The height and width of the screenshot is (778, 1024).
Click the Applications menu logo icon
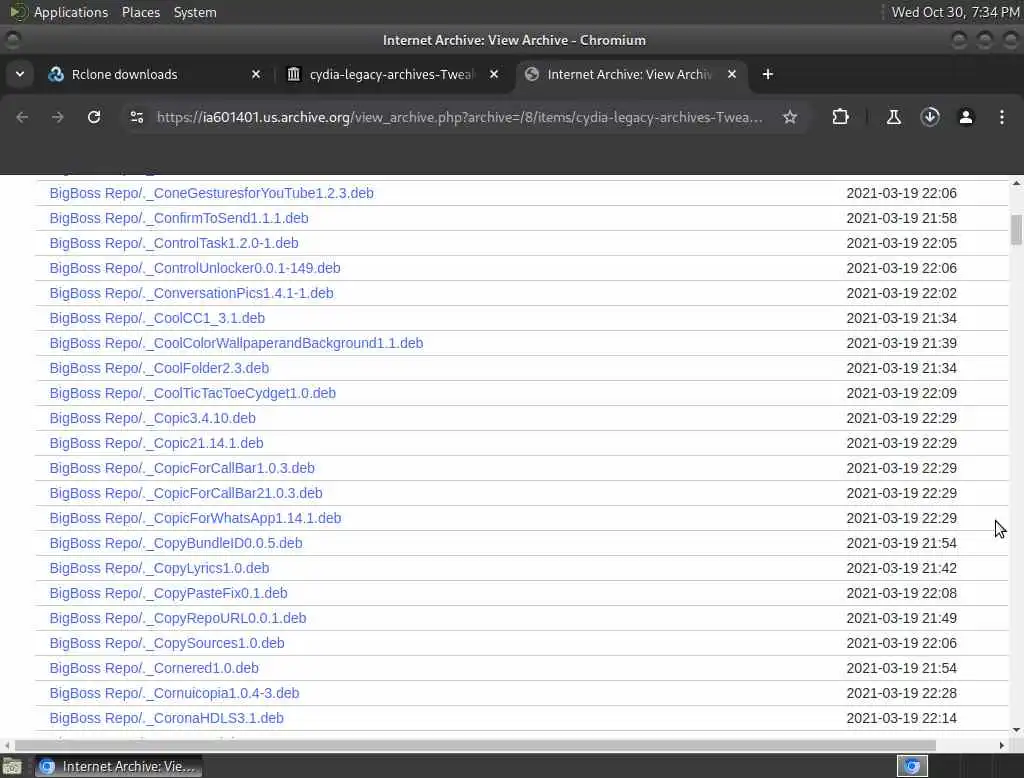[x=18, y=12]
